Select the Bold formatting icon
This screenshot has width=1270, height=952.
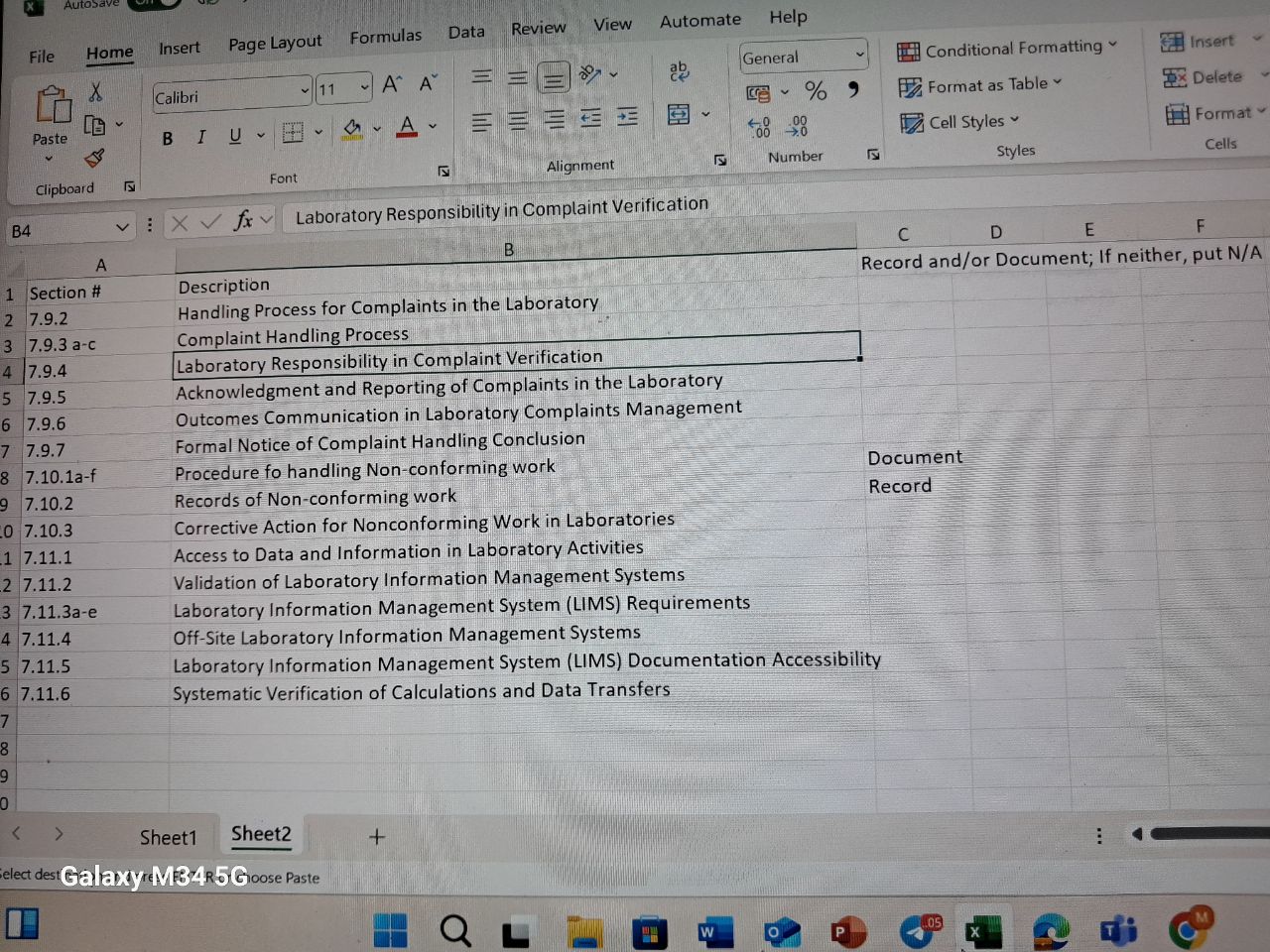167,138
